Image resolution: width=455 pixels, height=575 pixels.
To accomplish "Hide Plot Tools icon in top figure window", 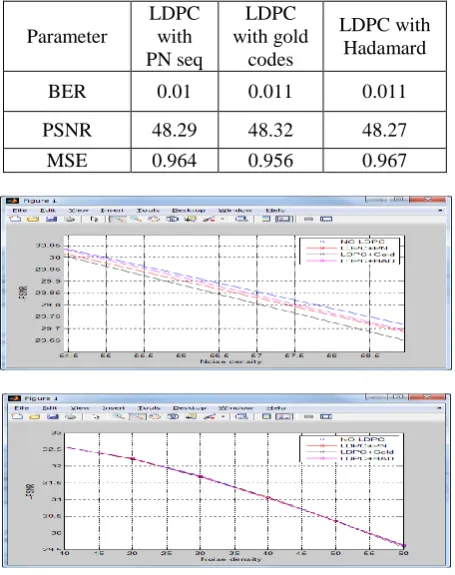I will pos(309,219).
